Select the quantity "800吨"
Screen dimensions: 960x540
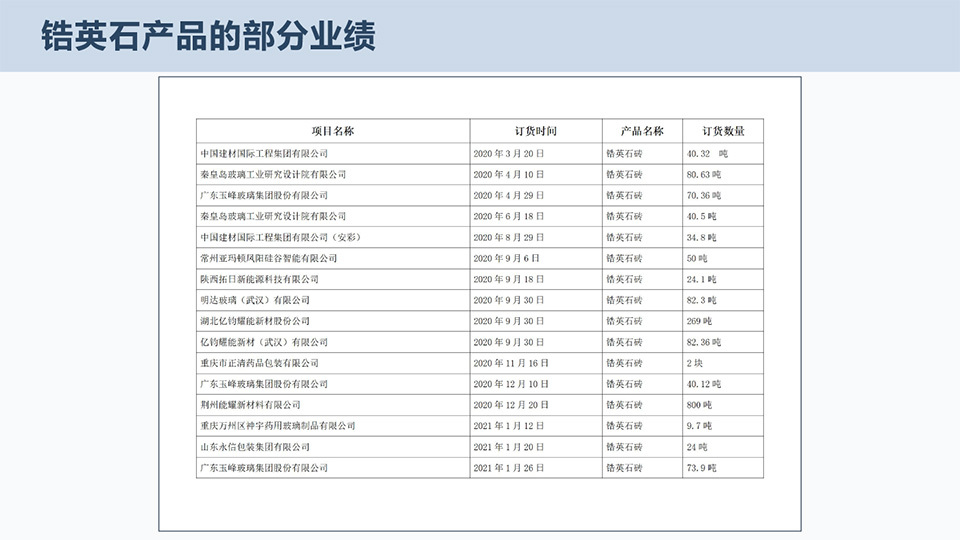tap(699, 405)
